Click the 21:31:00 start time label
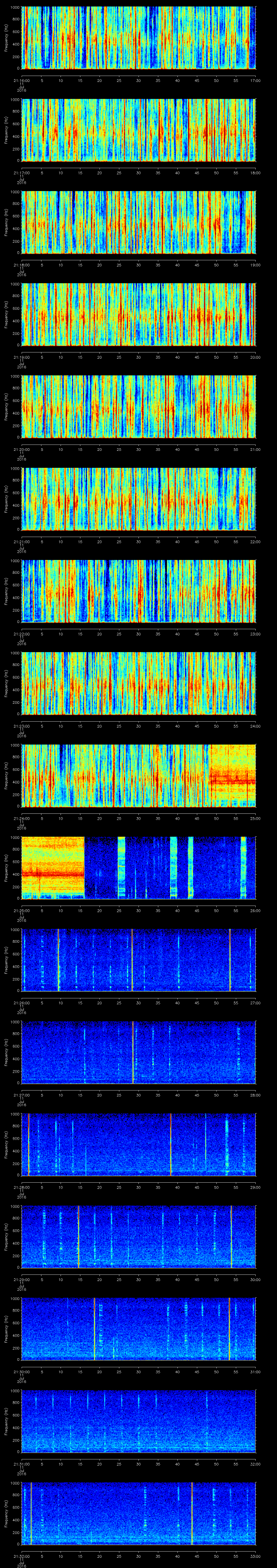Screen dimensions: 277x1568 click(21, 1464)
